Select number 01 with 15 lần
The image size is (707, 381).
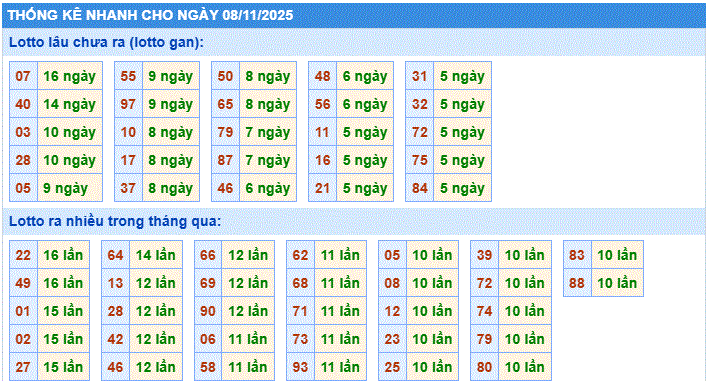pyautogui.click(x=23, y=311)
